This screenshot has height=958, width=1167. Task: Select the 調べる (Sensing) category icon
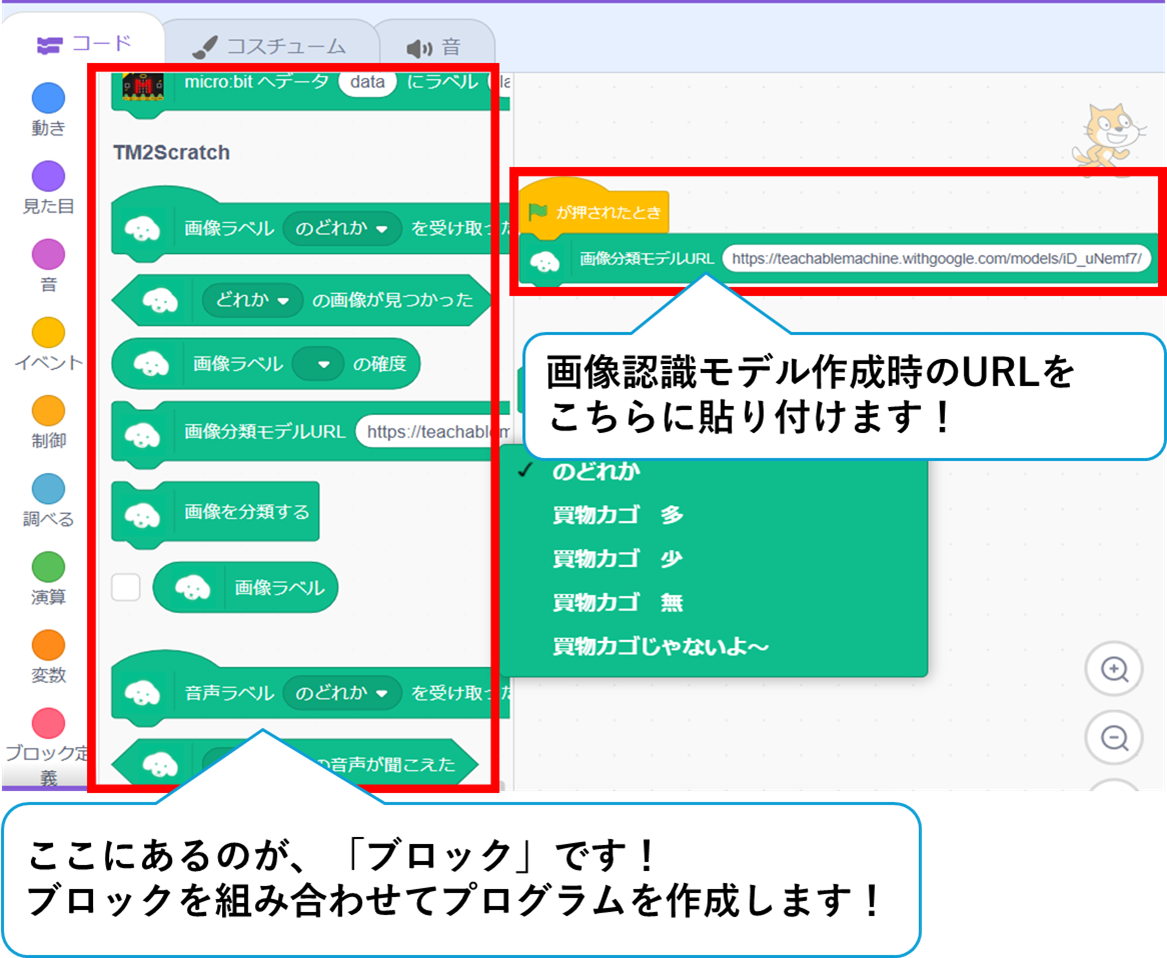click(48, 490)
